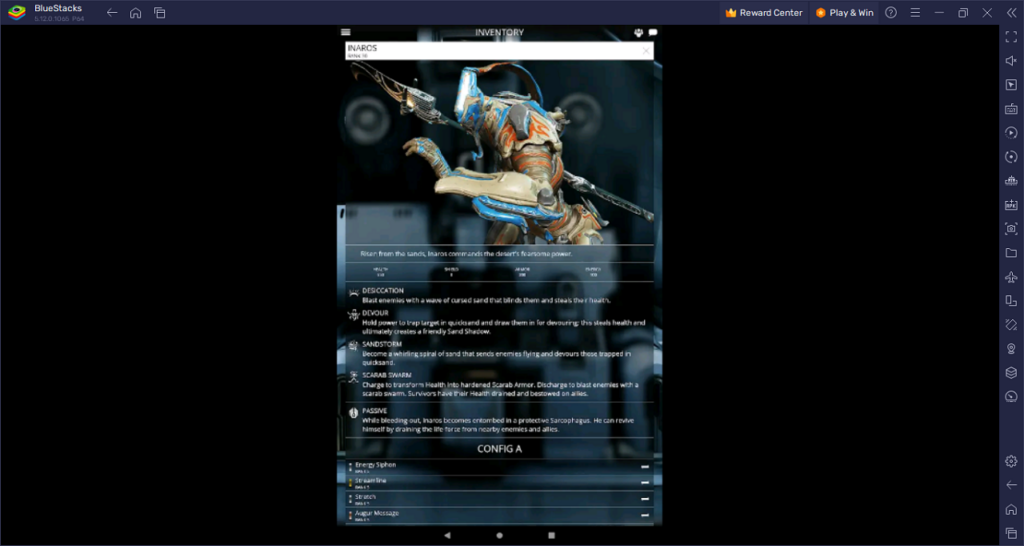Click the Install APK icon

point(1011,204)
